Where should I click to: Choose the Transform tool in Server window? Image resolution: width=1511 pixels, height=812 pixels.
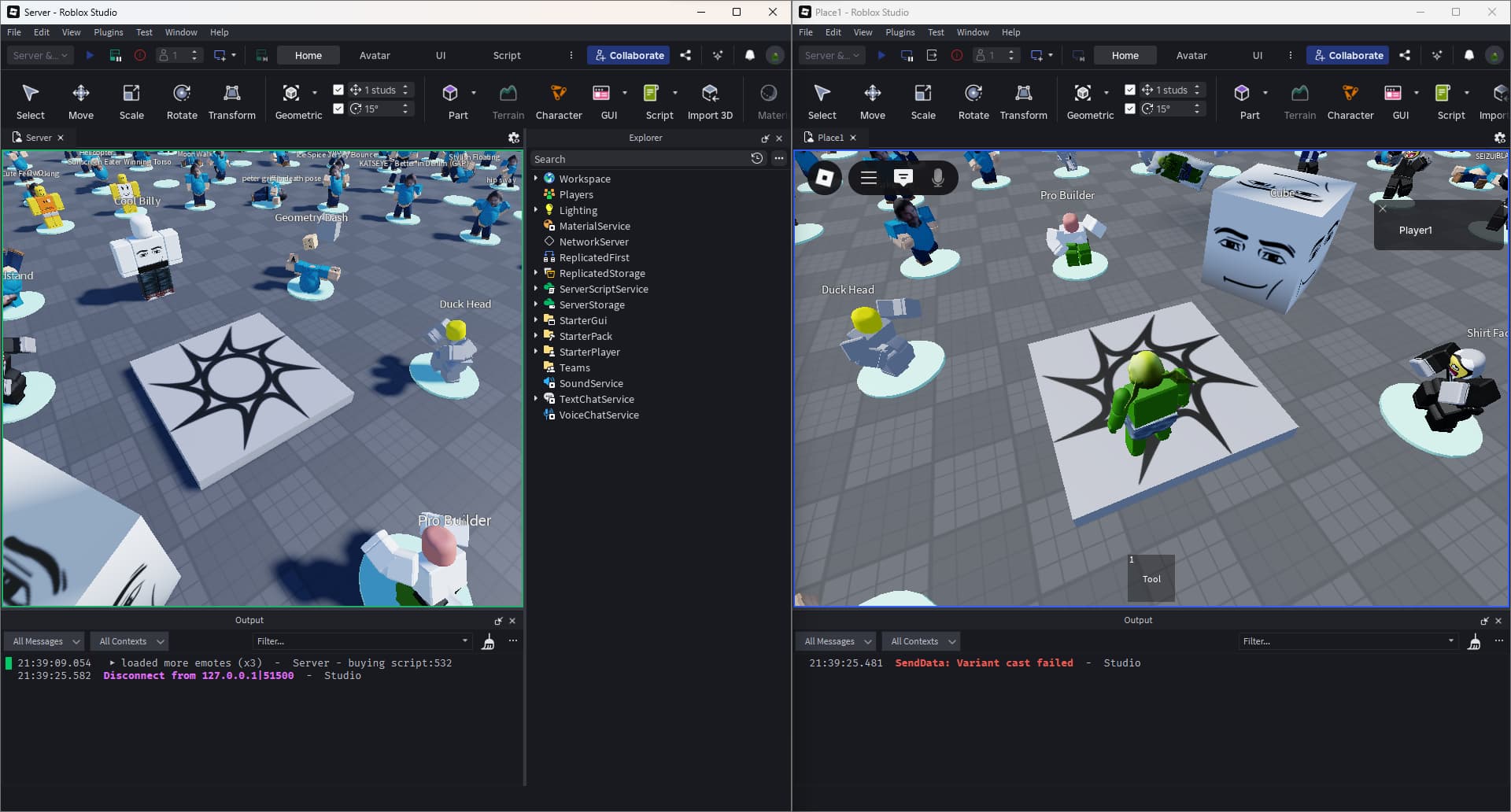231,101
